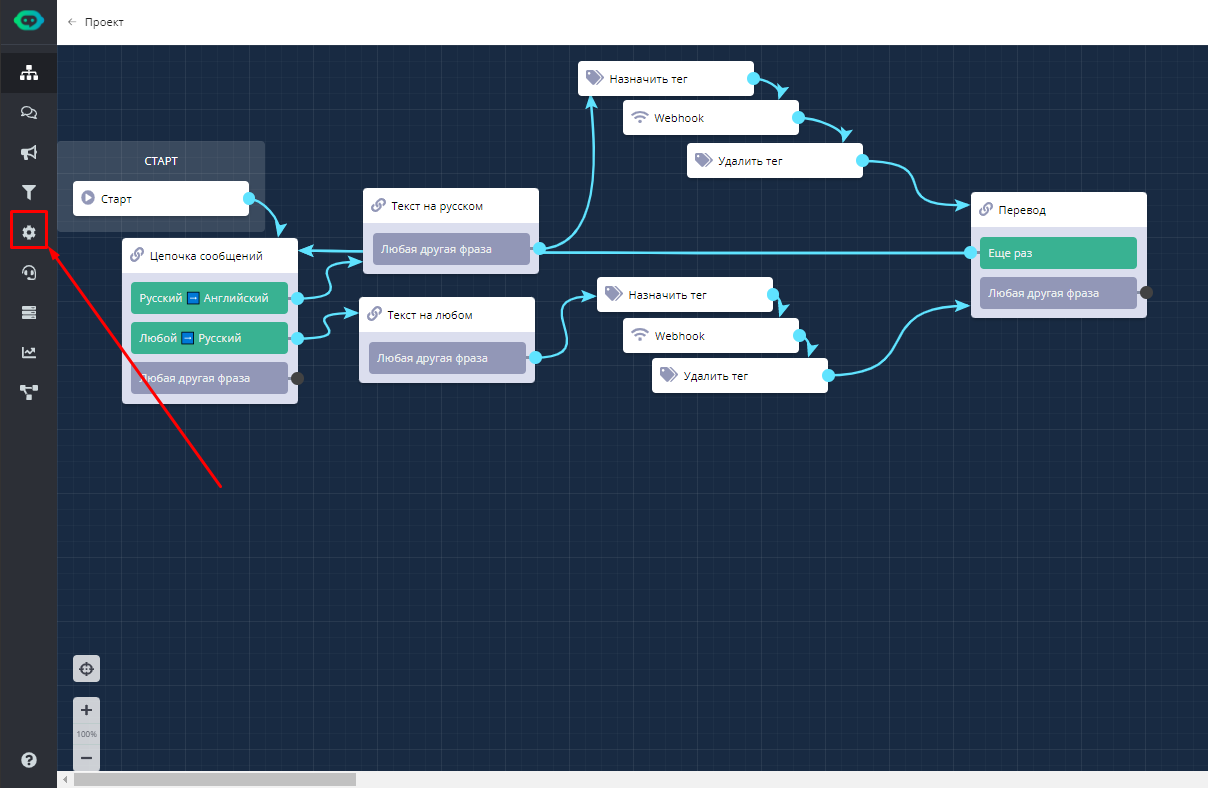Select the flow structure icon at the sidebar top

(28, 73)
